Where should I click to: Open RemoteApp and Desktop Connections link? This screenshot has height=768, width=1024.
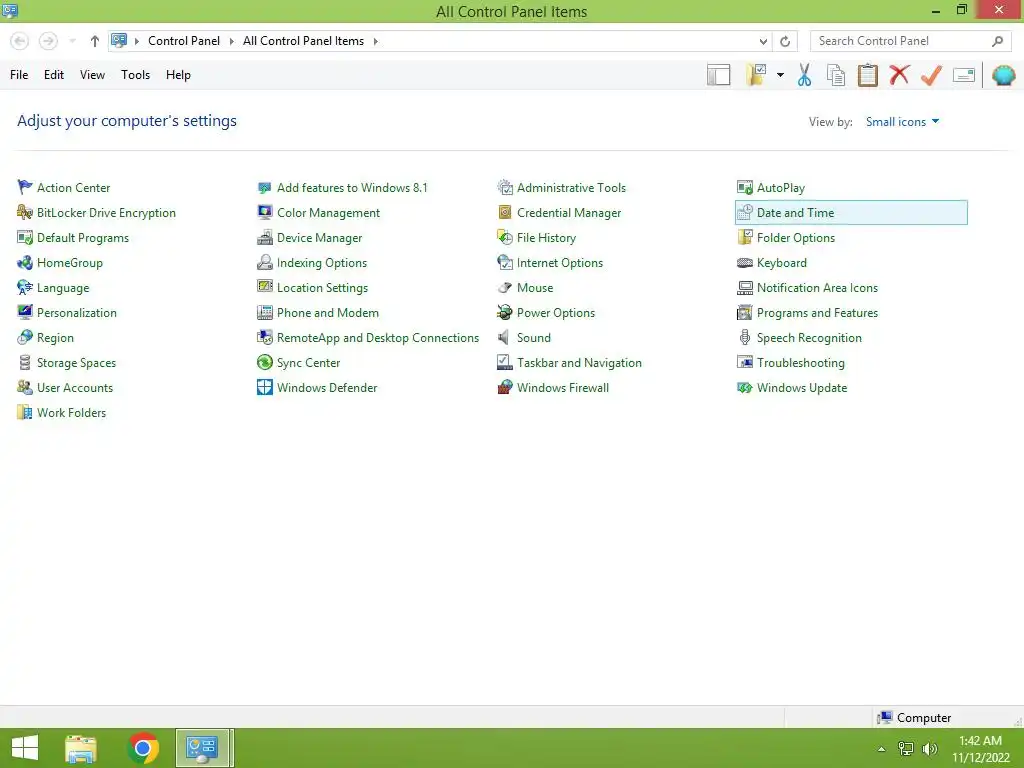tap(377, 338)
